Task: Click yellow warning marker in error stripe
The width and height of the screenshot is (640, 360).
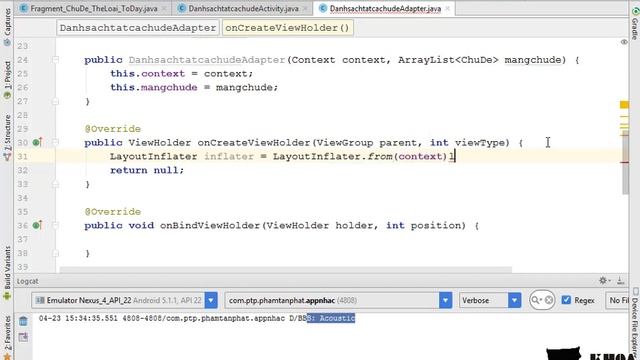Action: point(624,105)
